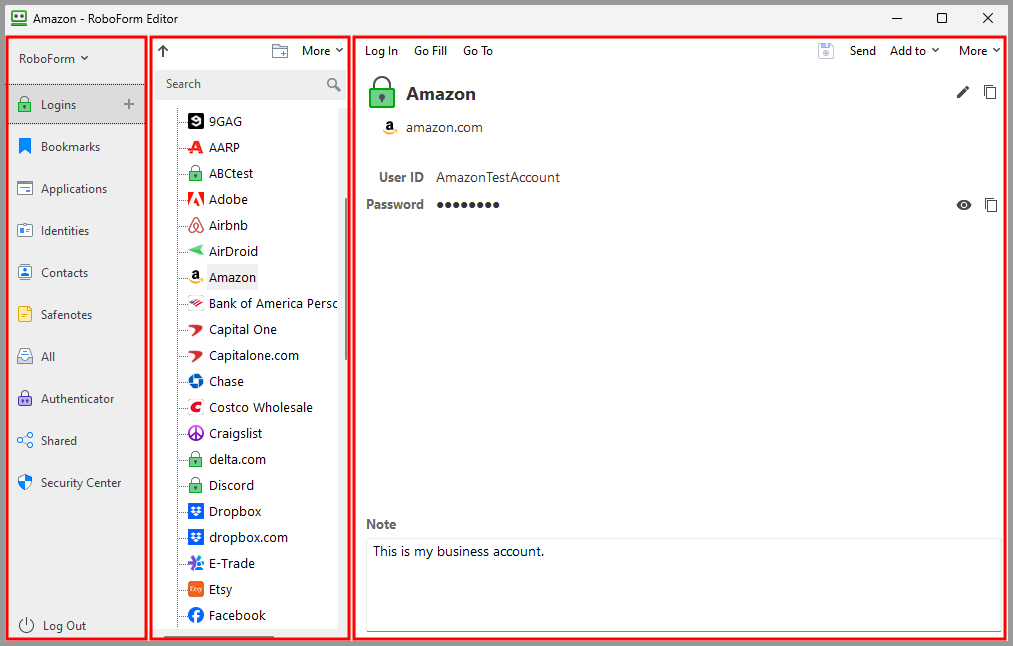Click the Send button
This screenshot has width=1013, height=646.
[862, 51]
